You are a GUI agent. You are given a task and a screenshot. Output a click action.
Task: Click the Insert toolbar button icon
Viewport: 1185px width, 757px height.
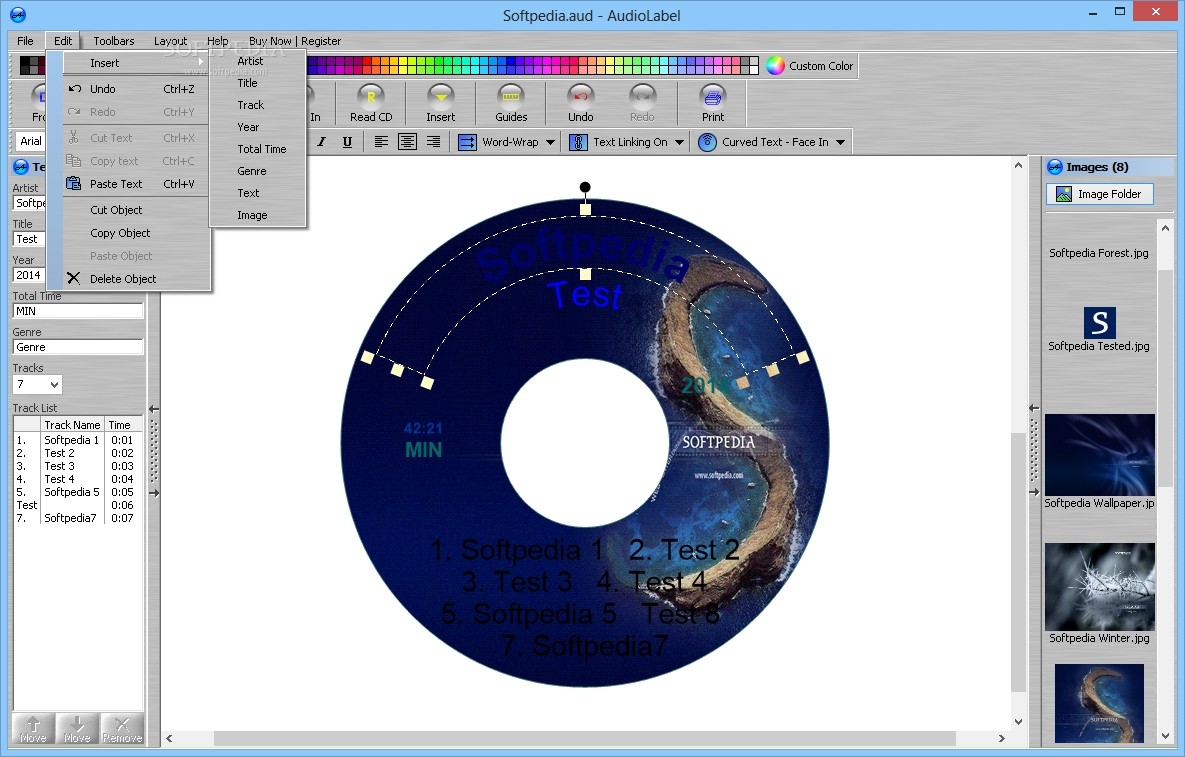[441, 96]
